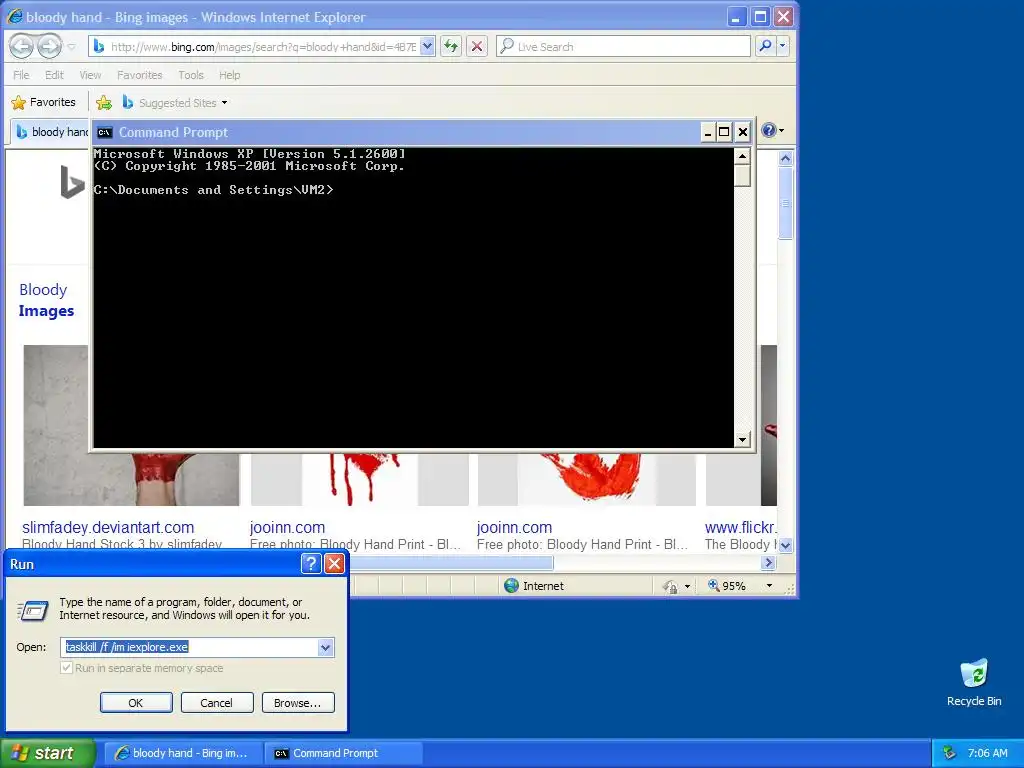Minimize the Command Prompt window
This screenshot has height=768, width=1024.
coord(707,133)
